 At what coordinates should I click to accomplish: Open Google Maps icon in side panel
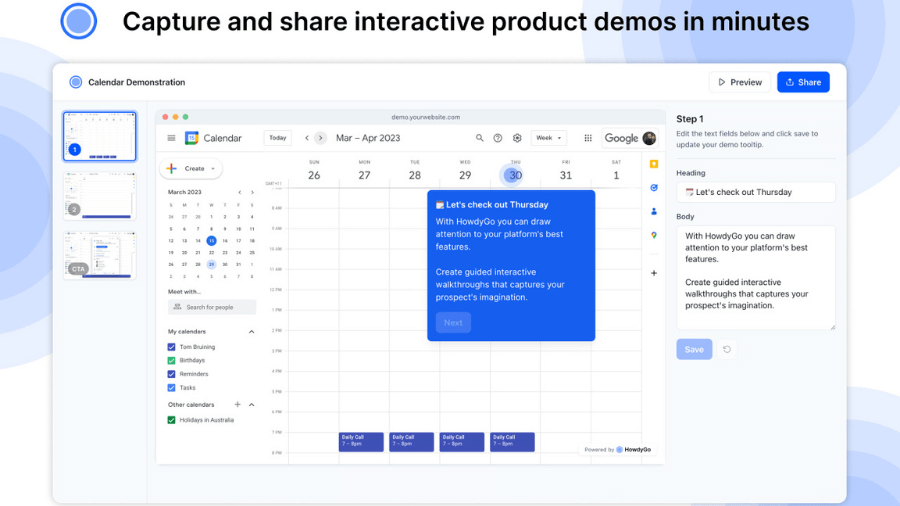pos(654,235)
